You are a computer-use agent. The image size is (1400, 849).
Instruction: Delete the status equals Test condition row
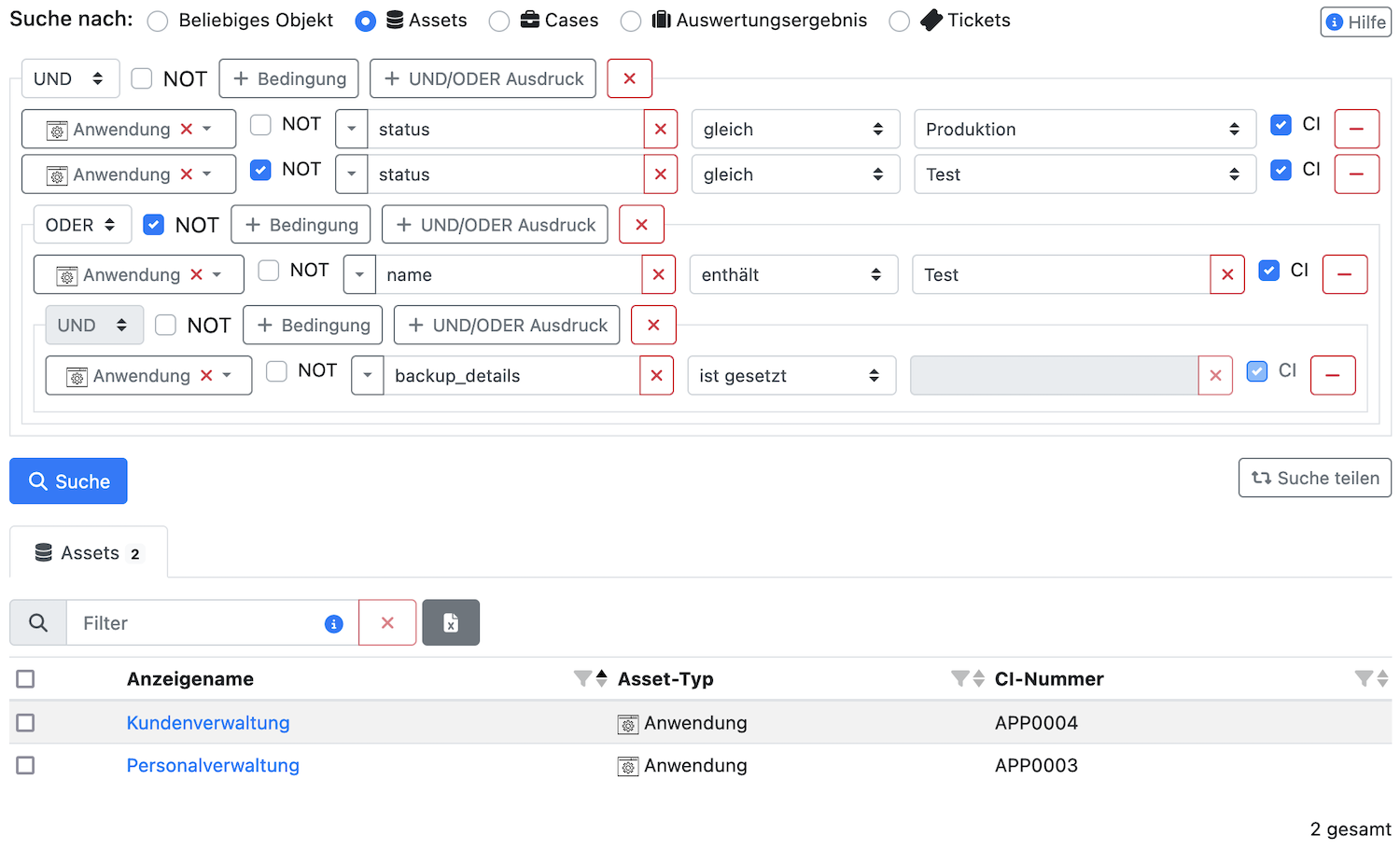(1356, 174)
